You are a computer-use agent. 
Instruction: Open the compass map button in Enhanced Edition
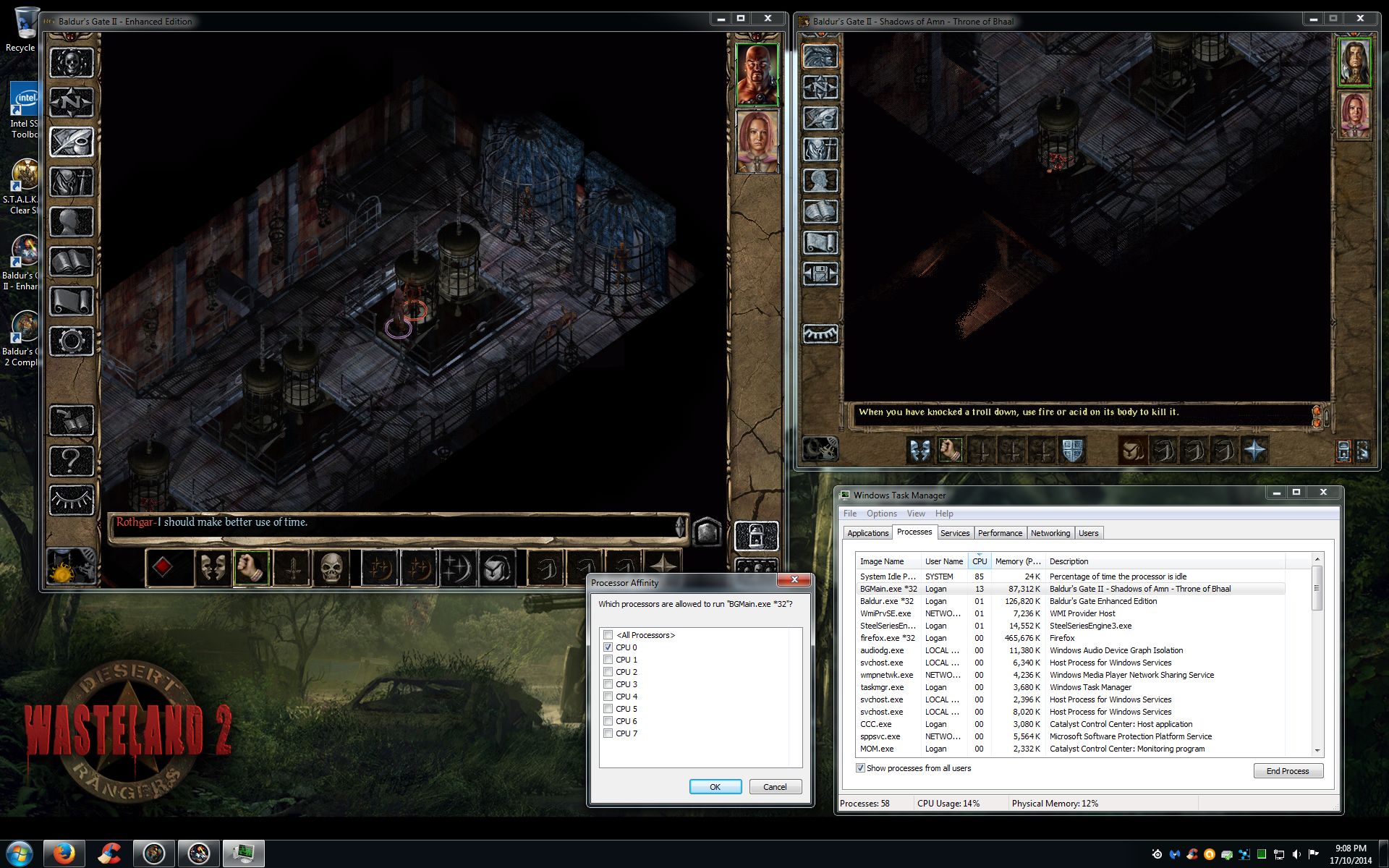tap(72, 102)
